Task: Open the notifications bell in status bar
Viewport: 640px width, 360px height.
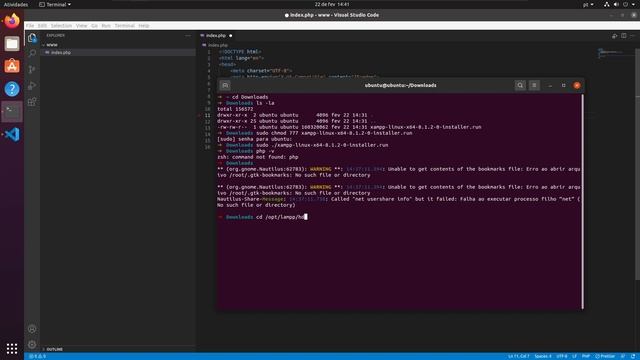Action: point(633,356)
